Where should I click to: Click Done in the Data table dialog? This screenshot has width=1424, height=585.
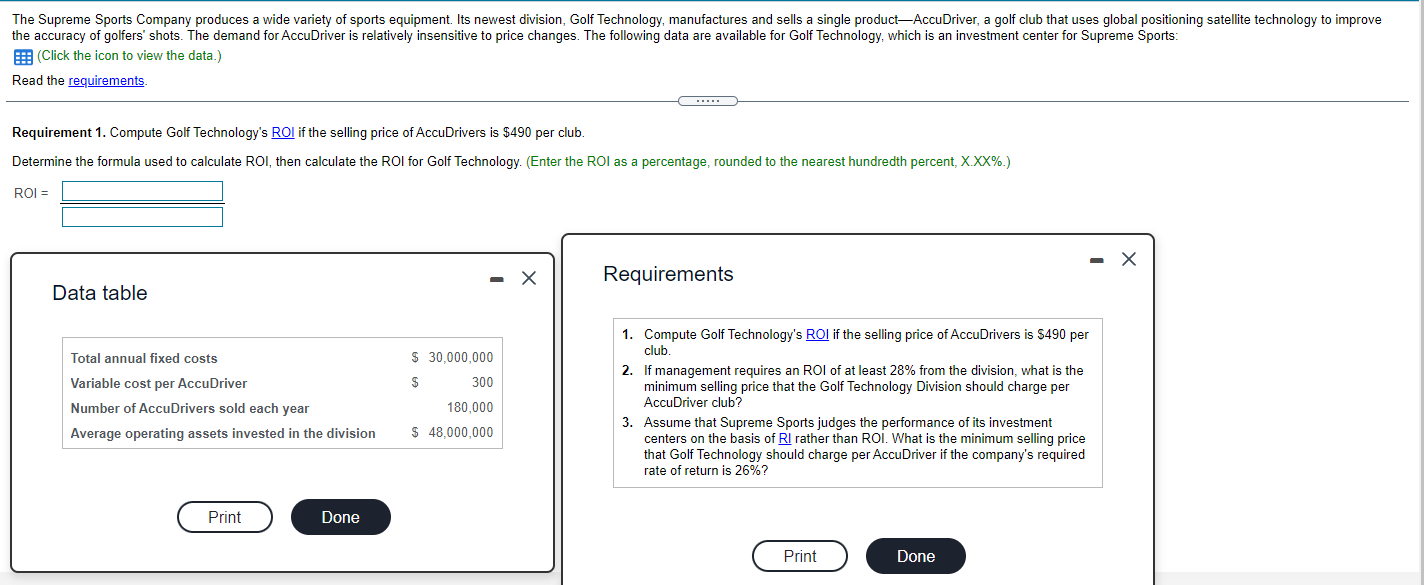click(x=341, y=517)
